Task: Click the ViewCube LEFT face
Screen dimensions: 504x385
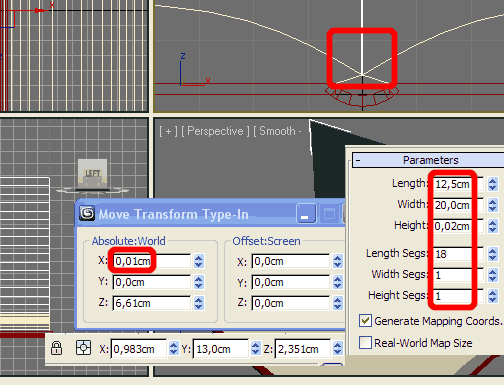Action: (x=92, y=174)
